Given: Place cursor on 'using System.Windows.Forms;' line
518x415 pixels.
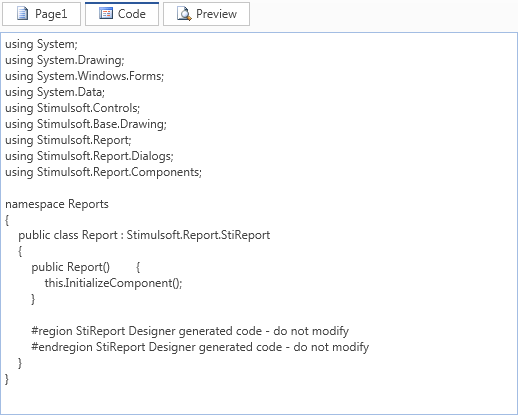Looking at the screenshot, I should tap(85, 76).
